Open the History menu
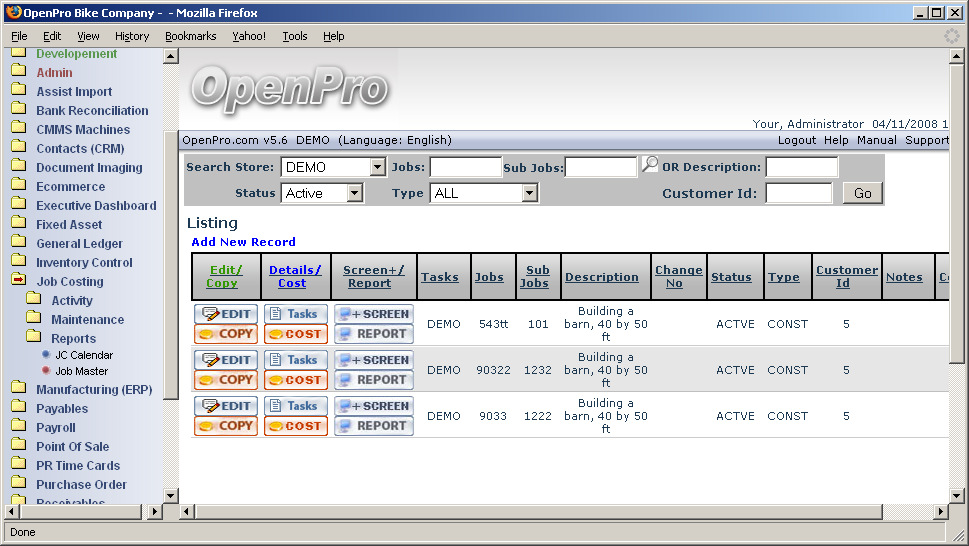Viewport: 969px width, 546px height. (x=132, y=36)
